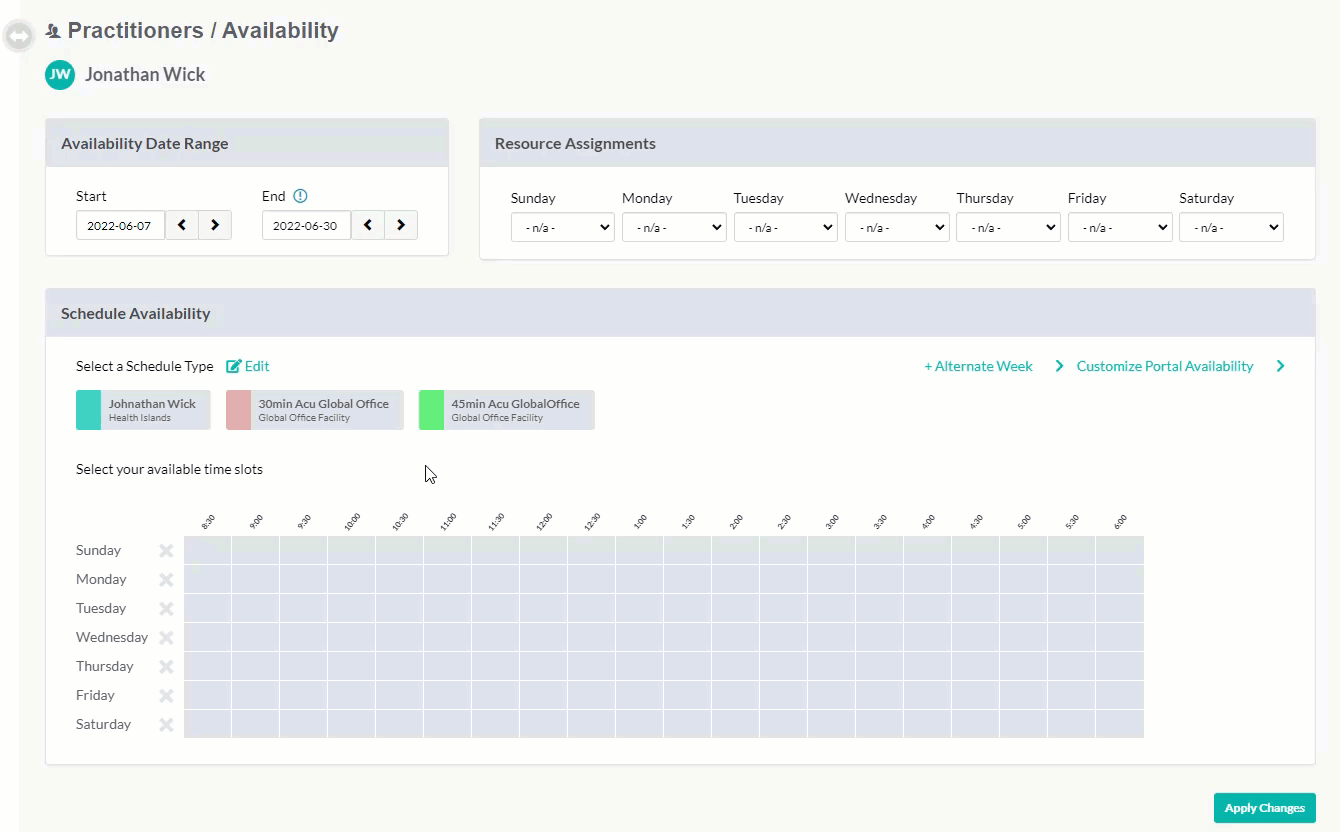Toggle Saturday 2:00 time slot
1340x832 pixels.
736,724
